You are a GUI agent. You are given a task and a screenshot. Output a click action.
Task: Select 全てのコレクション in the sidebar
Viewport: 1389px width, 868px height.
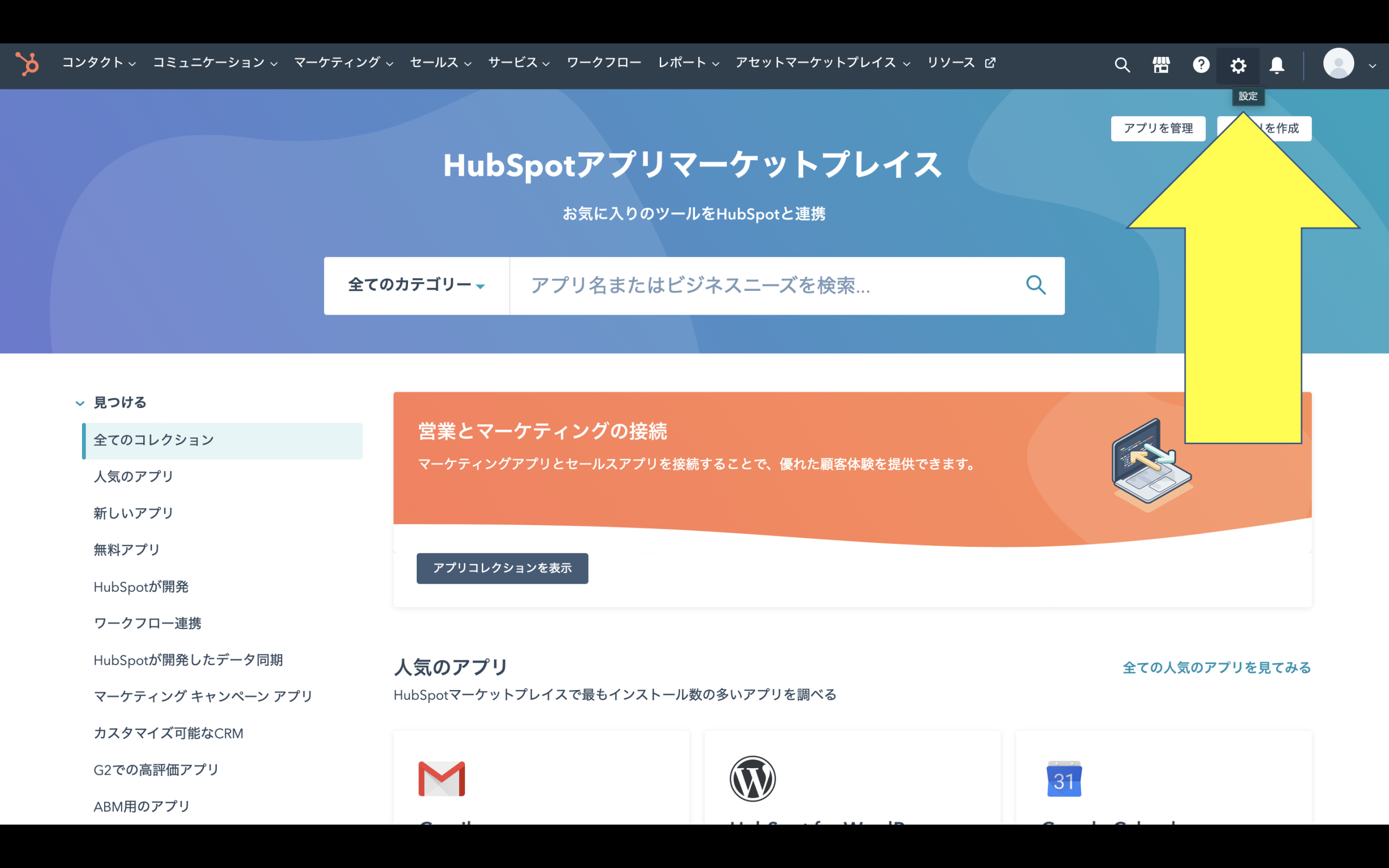(222, 441)
